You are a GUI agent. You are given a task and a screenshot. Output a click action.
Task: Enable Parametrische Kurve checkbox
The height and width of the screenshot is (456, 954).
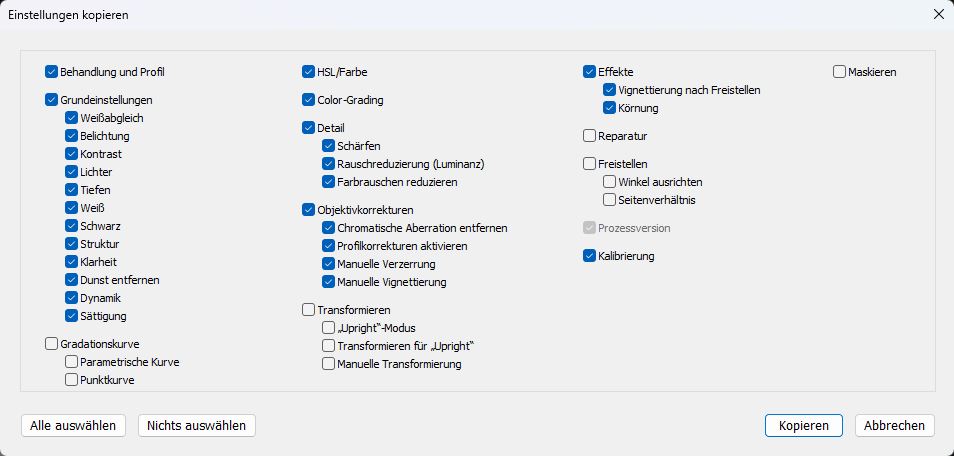(71, 362)
